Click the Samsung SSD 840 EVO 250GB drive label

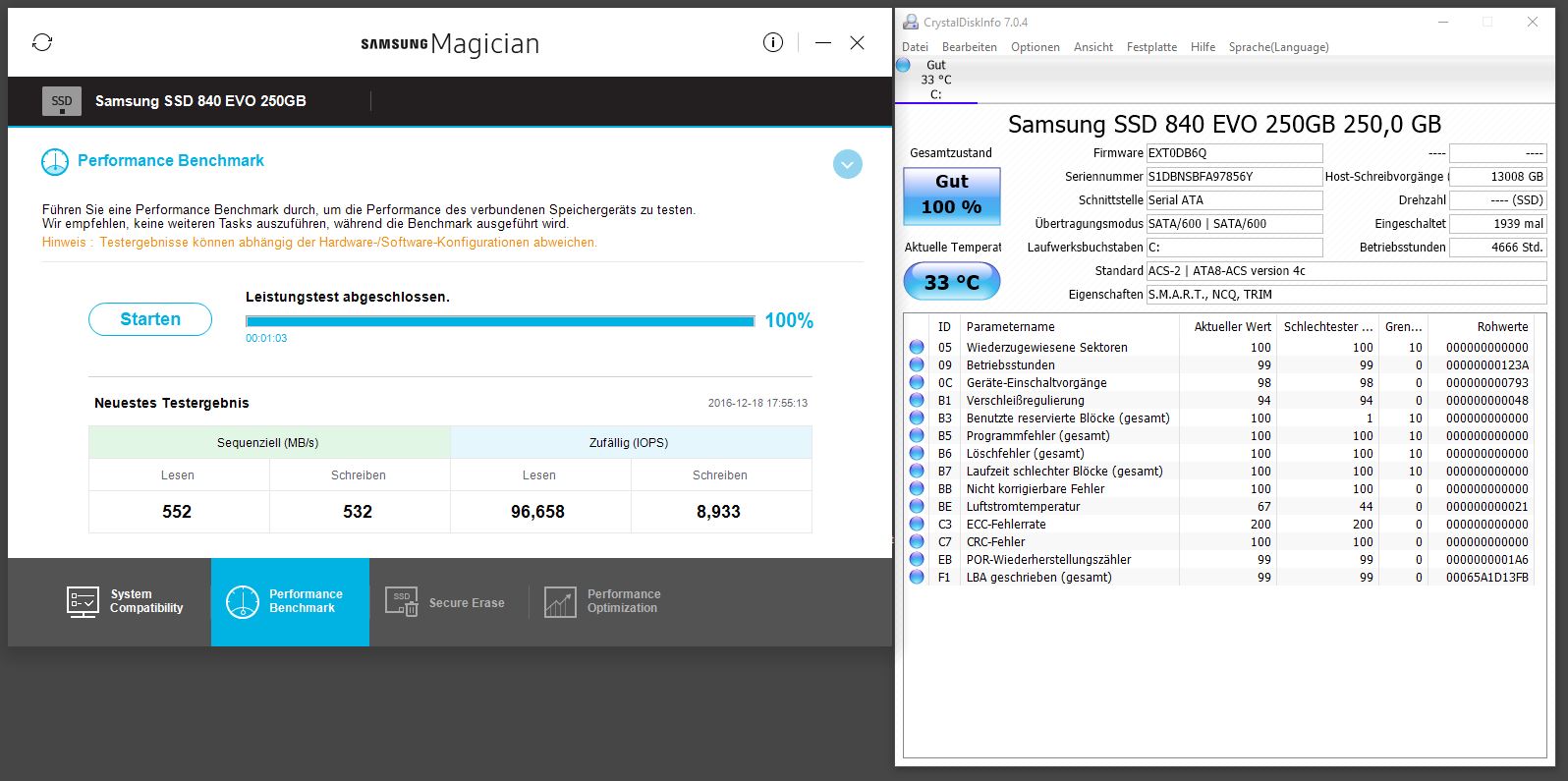[x=200, y=101]
